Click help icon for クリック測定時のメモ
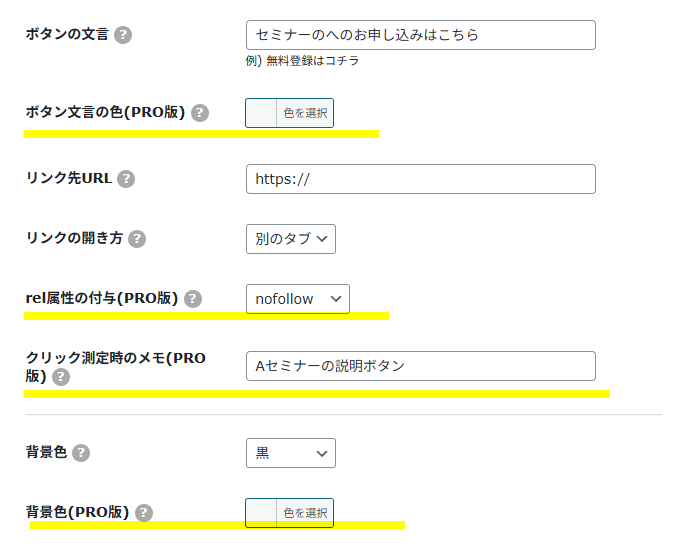 point(61,377)
